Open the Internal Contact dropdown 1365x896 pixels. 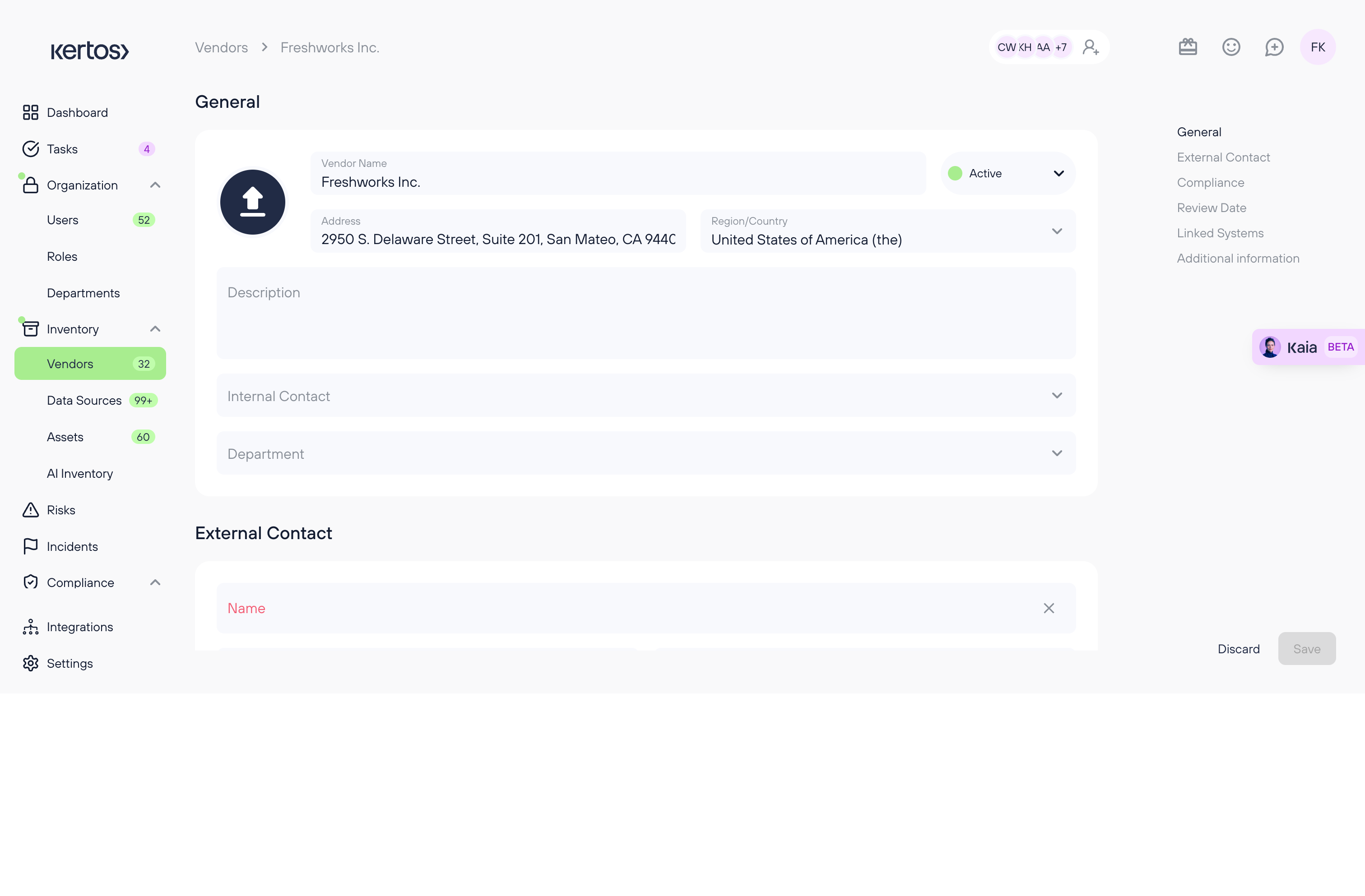click(646, 396)
